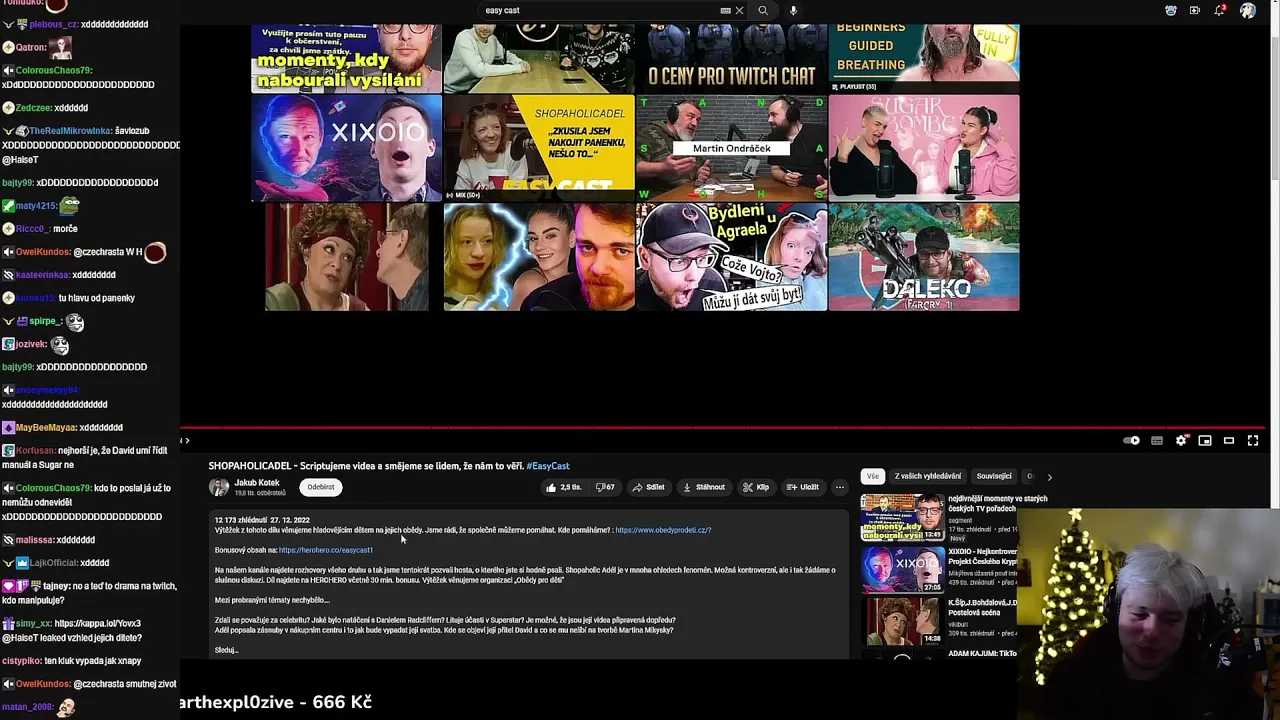Open more actions three-dot menu

point(840,487)
